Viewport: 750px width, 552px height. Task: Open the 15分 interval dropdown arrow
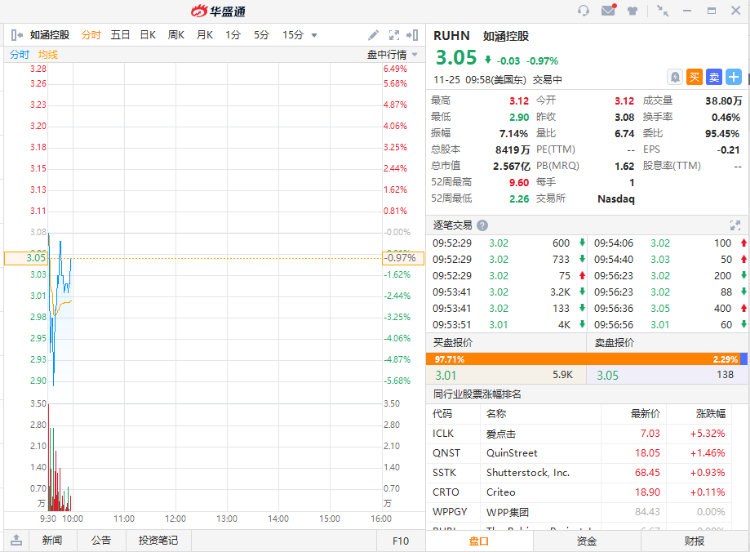coord(314,35)
